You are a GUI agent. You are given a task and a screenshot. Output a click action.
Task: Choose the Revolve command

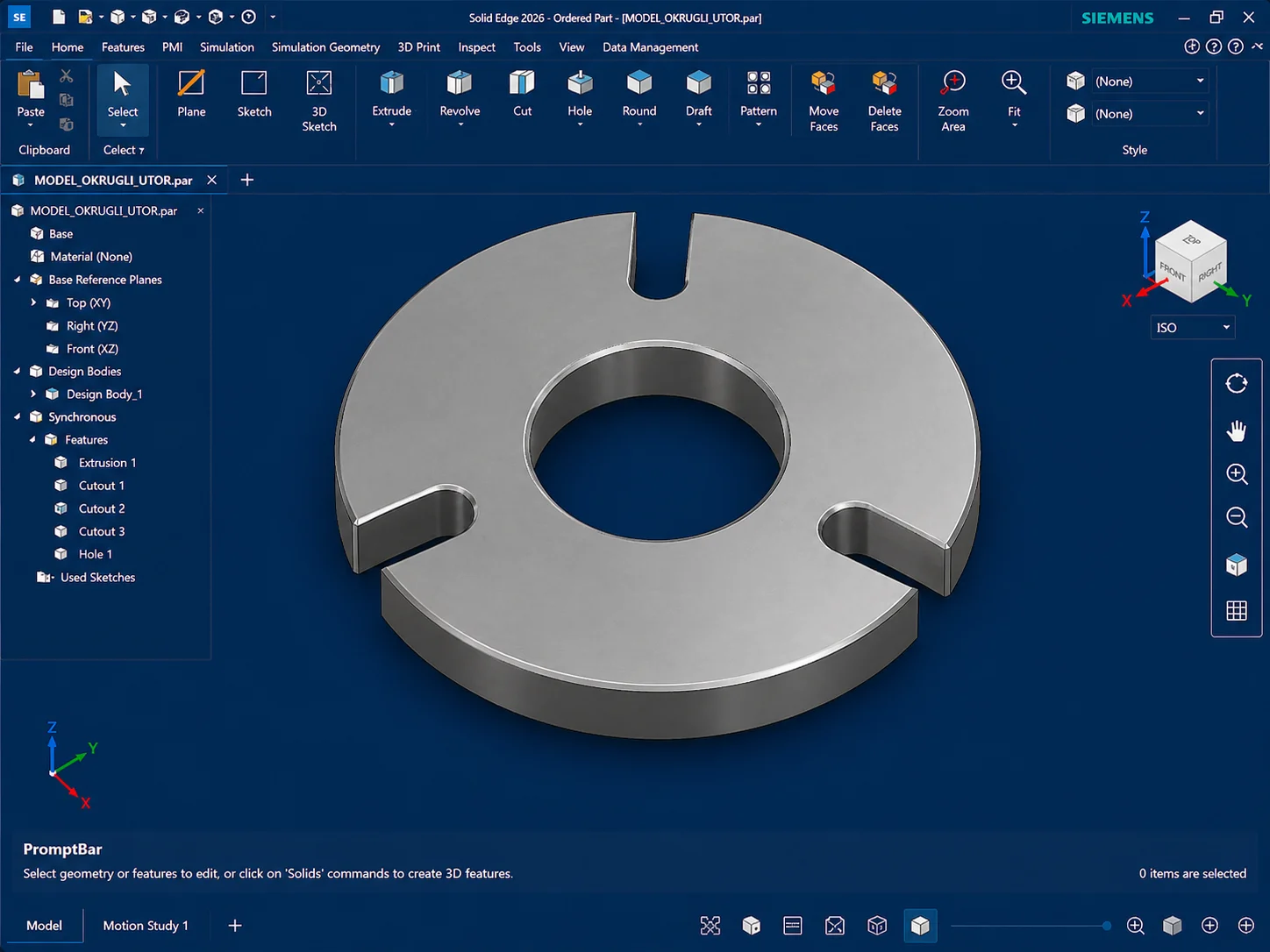[460, 92]
